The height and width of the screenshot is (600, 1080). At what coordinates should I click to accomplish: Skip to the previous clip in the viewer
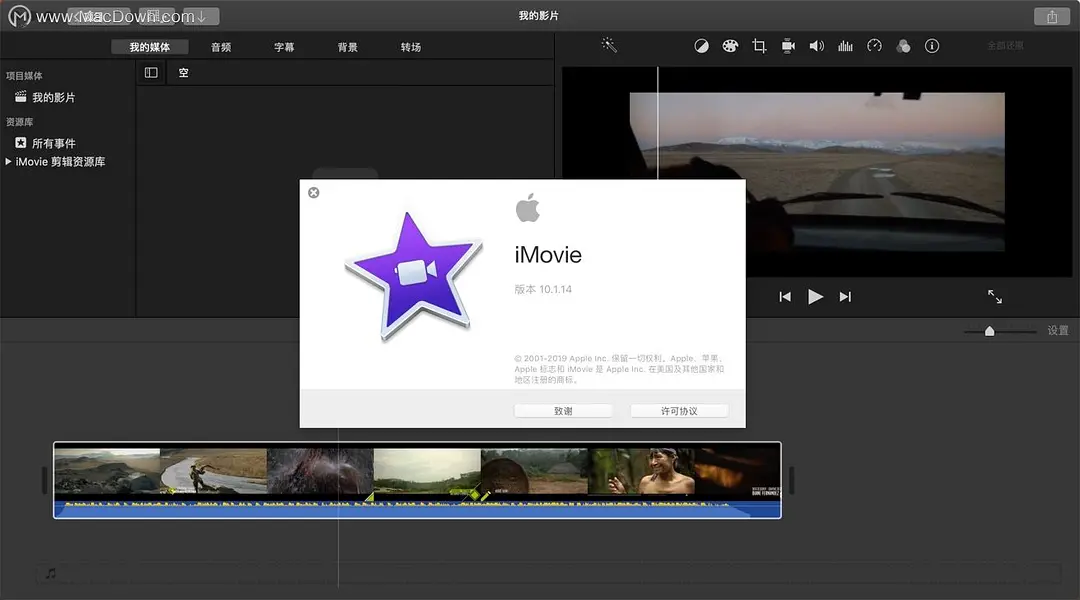point(785,297)
